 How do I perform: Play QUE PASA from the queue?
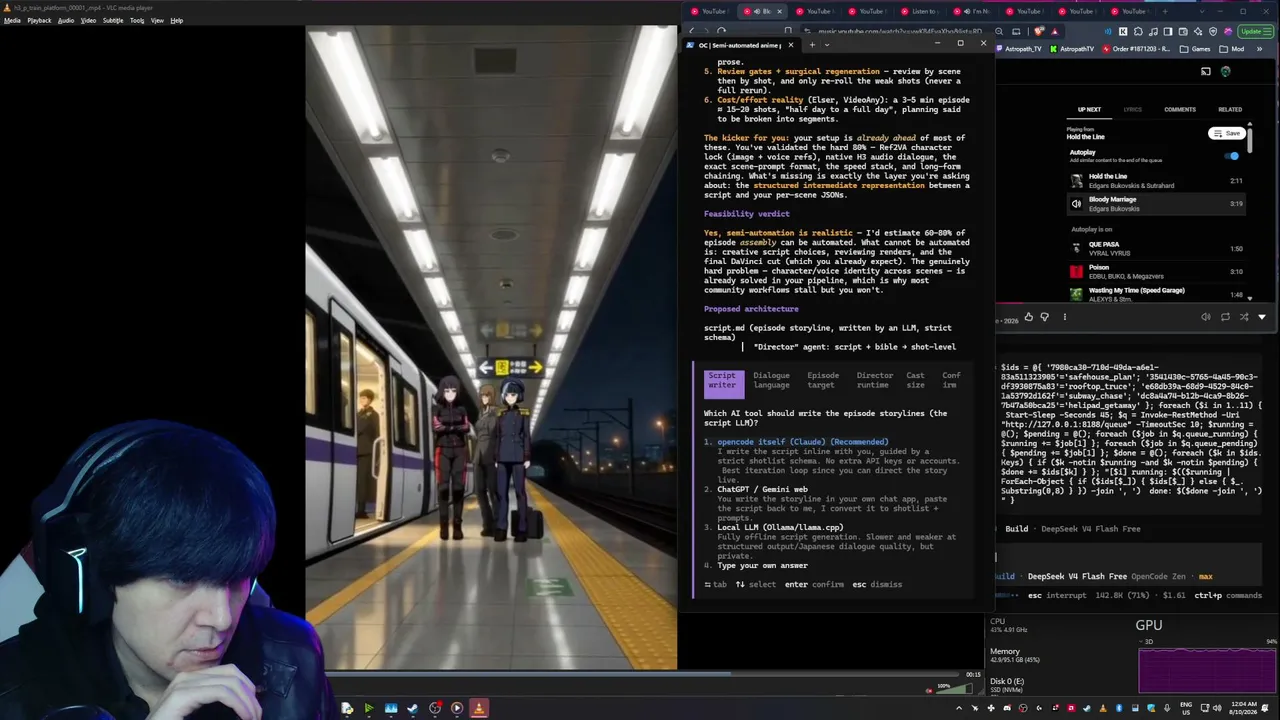[x=1157, y=249]
